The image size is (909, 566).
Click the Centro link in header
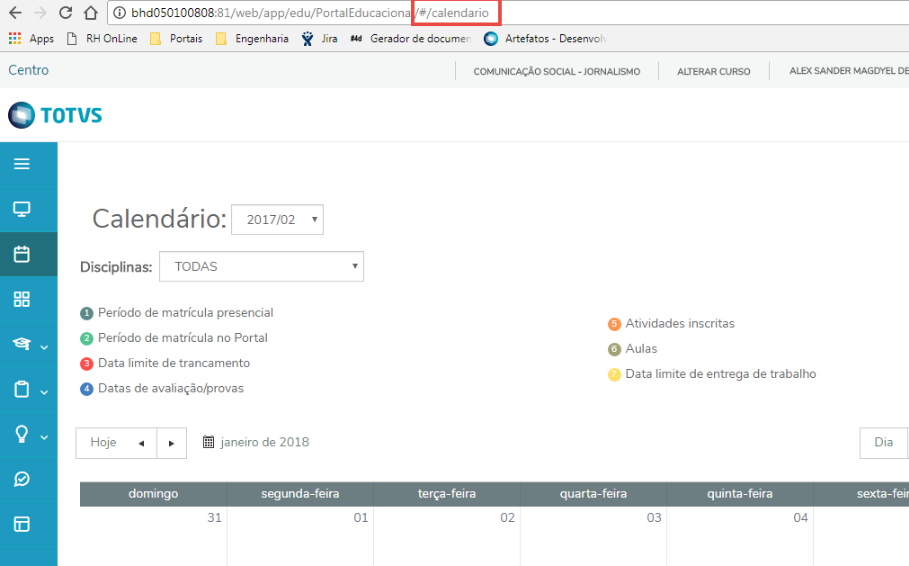[28, 70]
